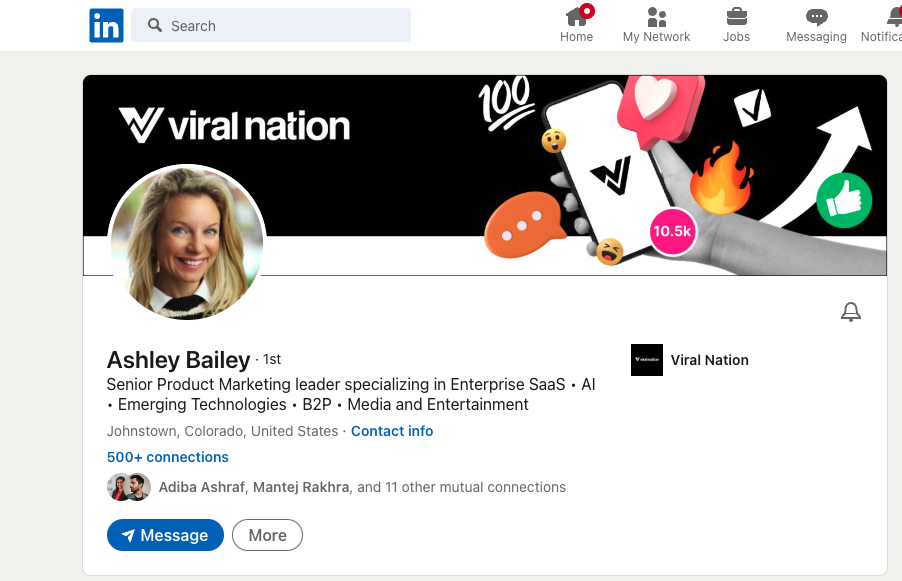
Task: Open the Notifications tab
Action: (x=881, y=24)
